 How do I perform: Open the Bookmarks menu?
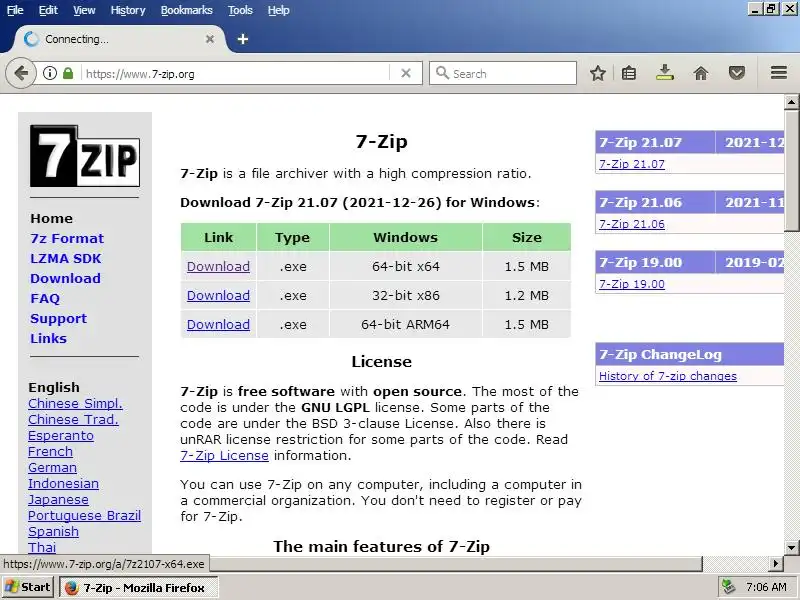click(x=186, y=10)
